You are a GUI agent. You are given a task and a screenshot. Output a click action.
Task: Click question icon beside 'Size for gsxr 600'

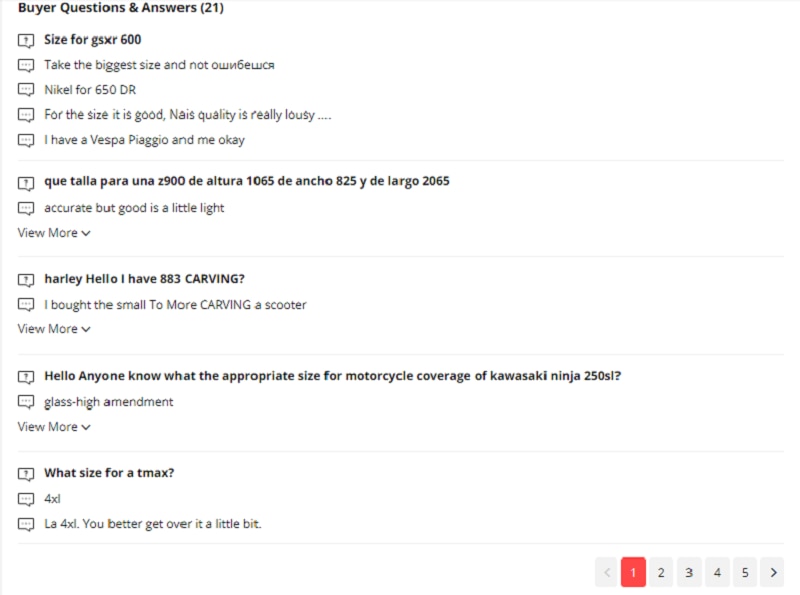click(26, 40)
